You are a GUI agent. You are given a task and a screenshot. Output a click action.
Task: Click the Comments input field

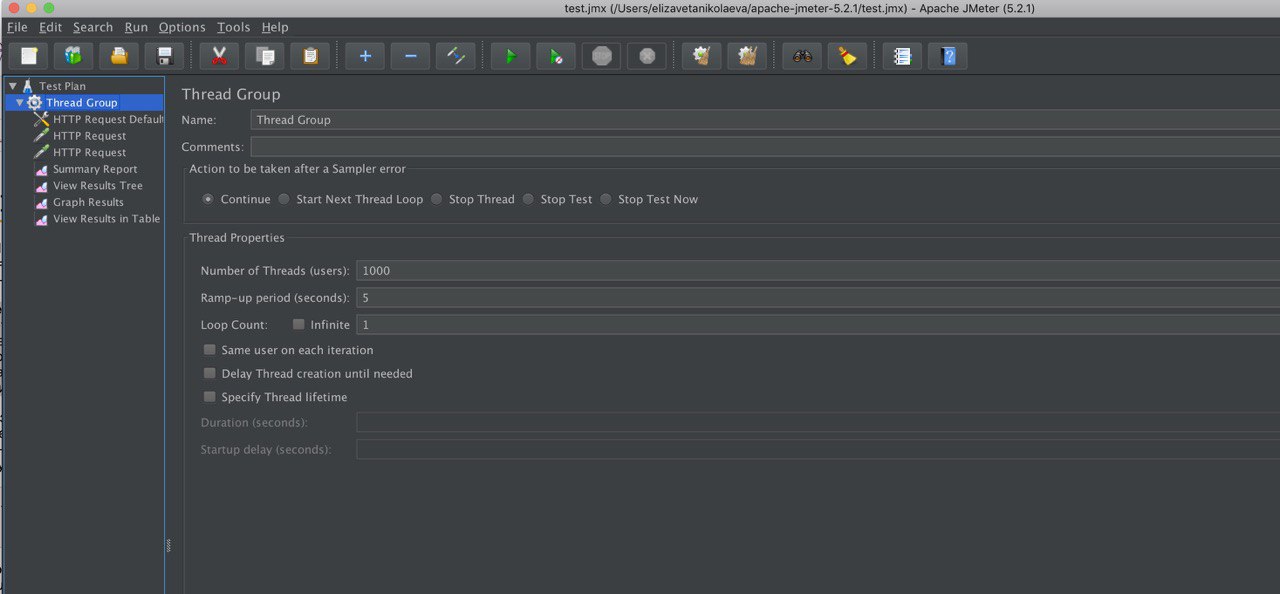(x=765, y=147)
